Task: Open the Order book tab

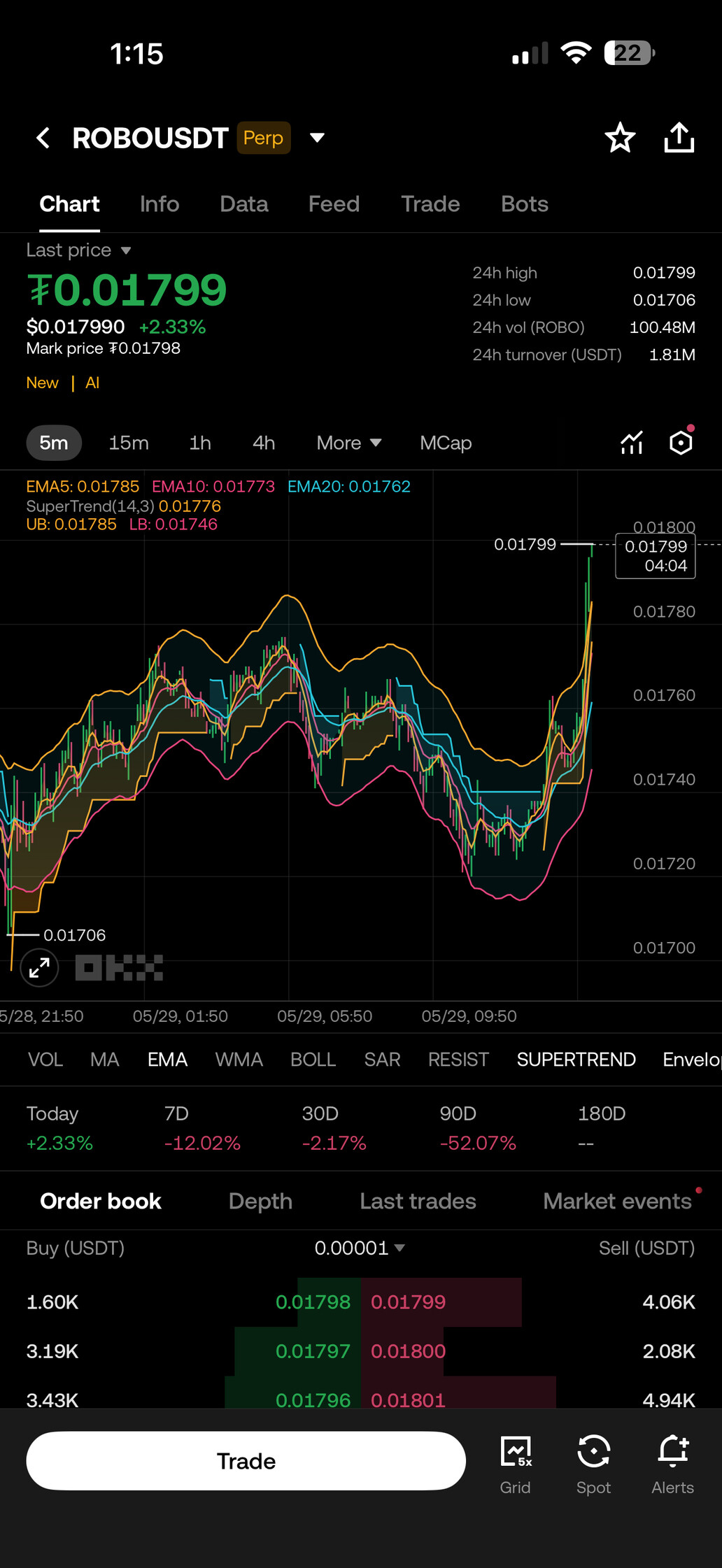Action: click(101, 1201)
